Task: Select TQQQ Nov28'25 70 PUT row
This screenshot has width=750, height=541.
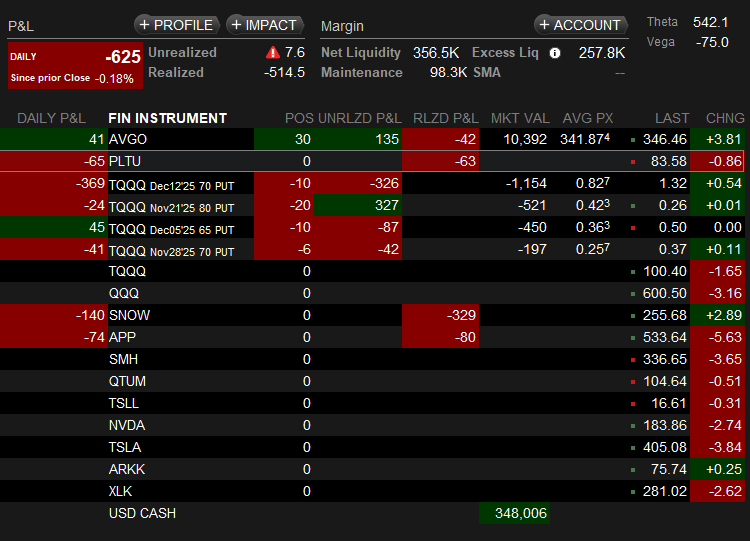Action: [x=372, y=249]
